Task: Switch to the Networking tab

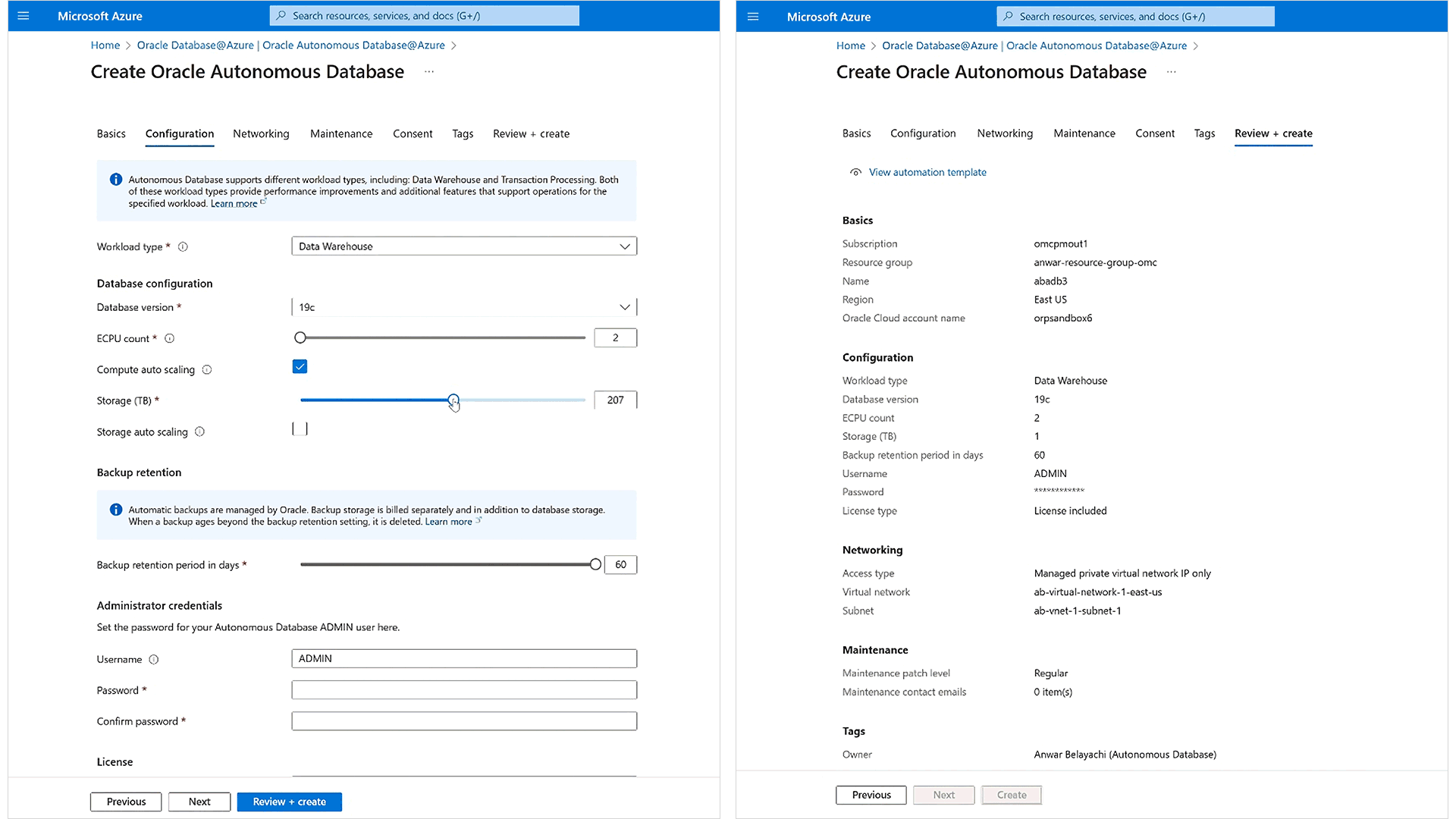Action: pos(261,133)
